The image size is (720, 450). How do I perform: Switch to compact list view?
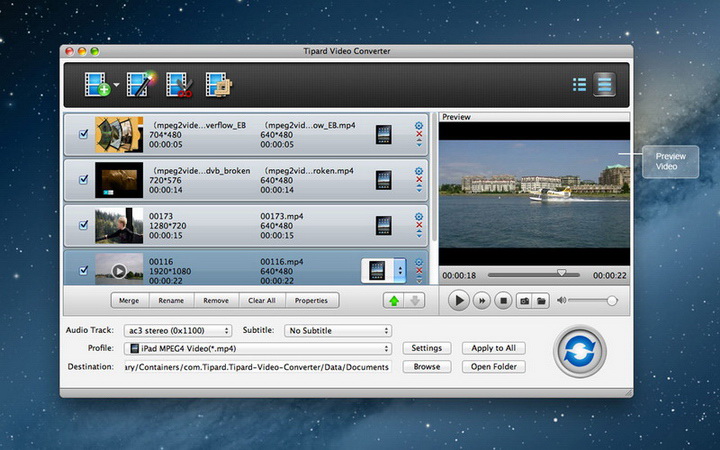click(x=579, y=85)
